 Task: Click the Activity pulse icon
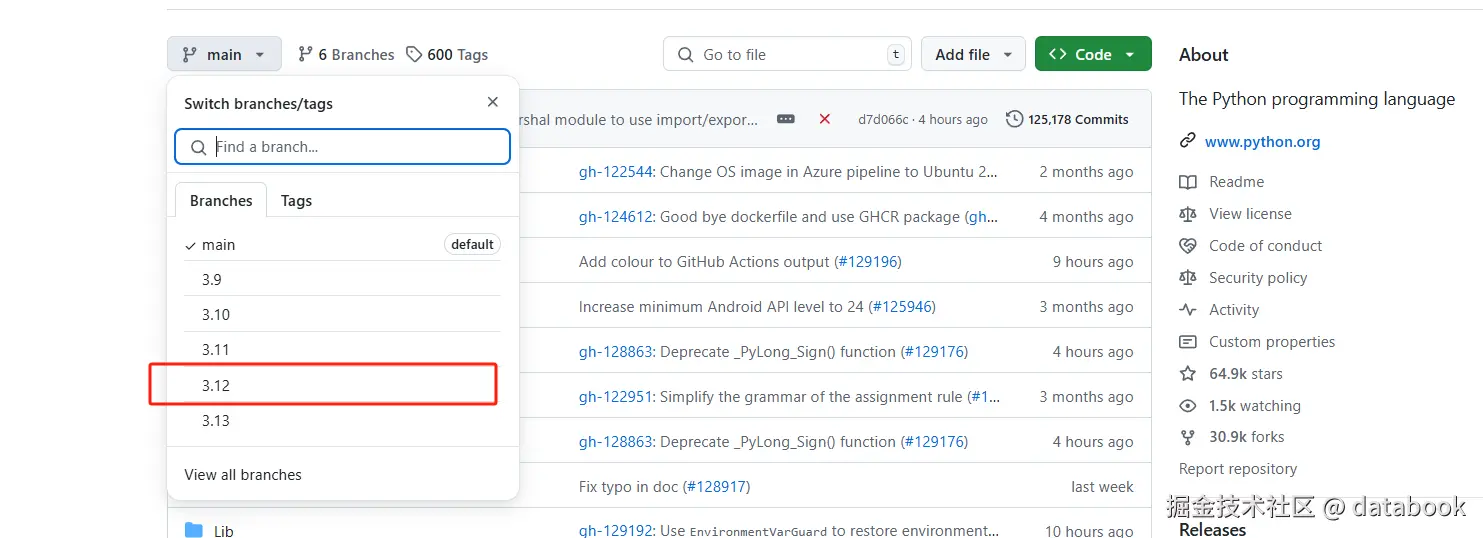(x=1188, y=310)
